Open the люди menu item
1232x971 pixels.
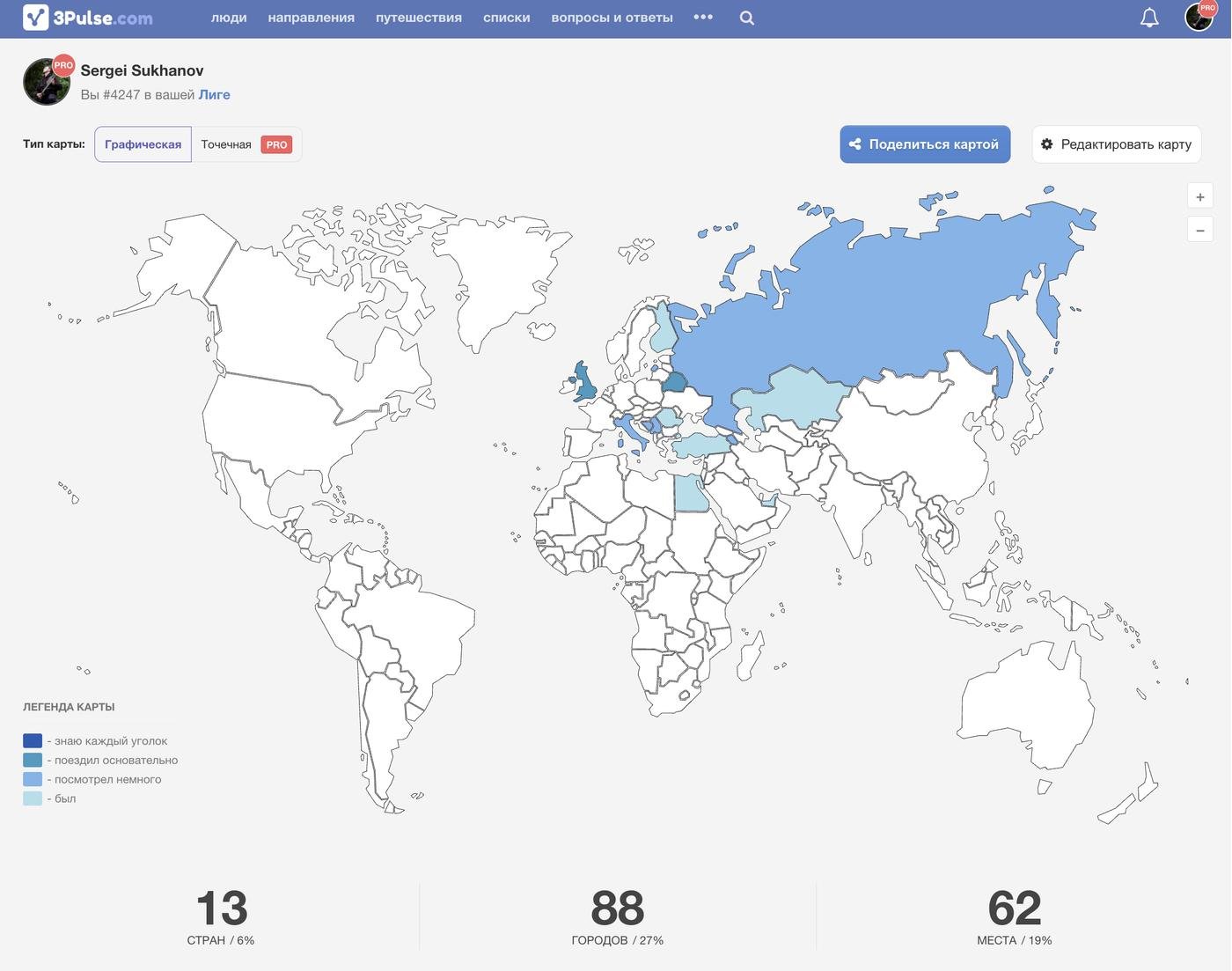coord(229,18)
